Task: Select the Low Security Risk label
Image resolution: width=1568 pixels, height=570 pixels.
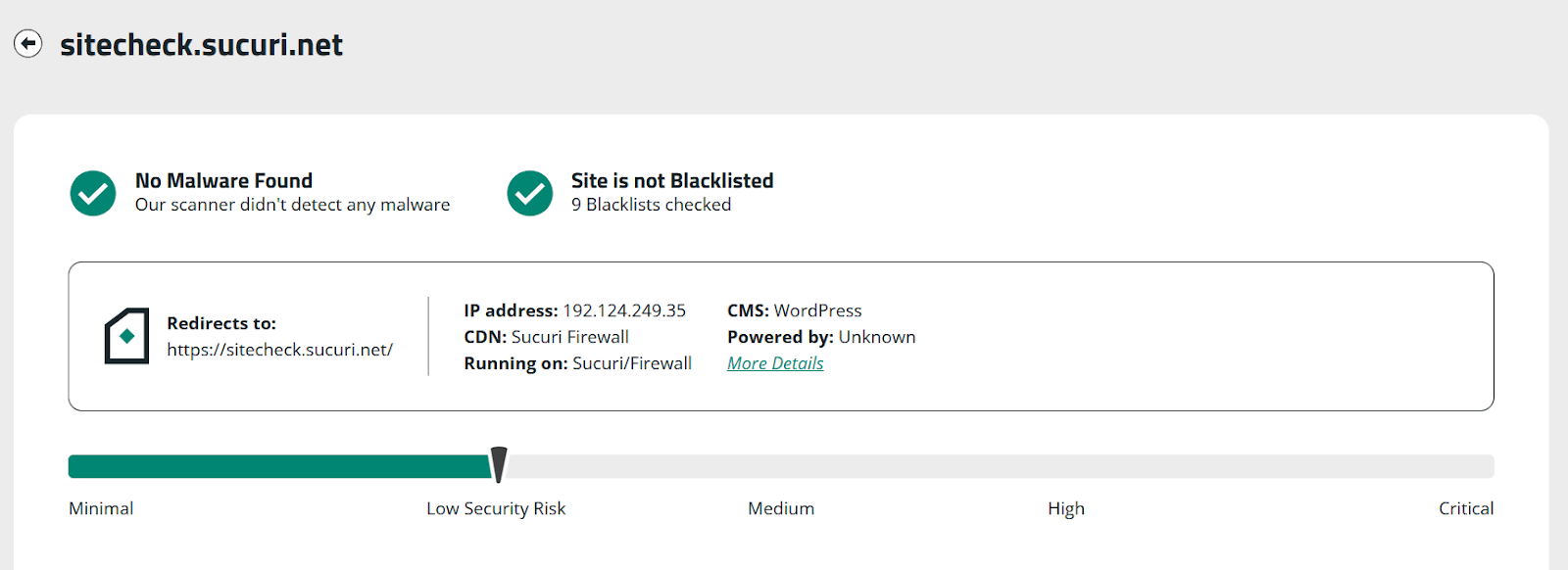Action: tap(496, 508)
